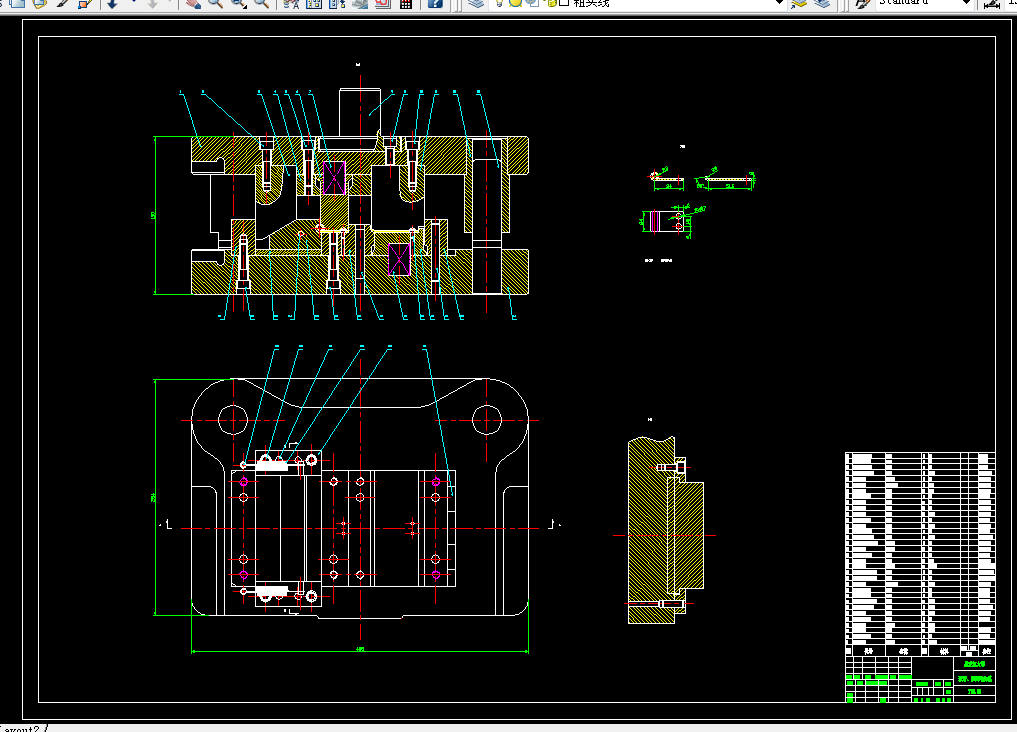
Task: Toggle the layer freeze sun icon
Action: coord(516,3)
